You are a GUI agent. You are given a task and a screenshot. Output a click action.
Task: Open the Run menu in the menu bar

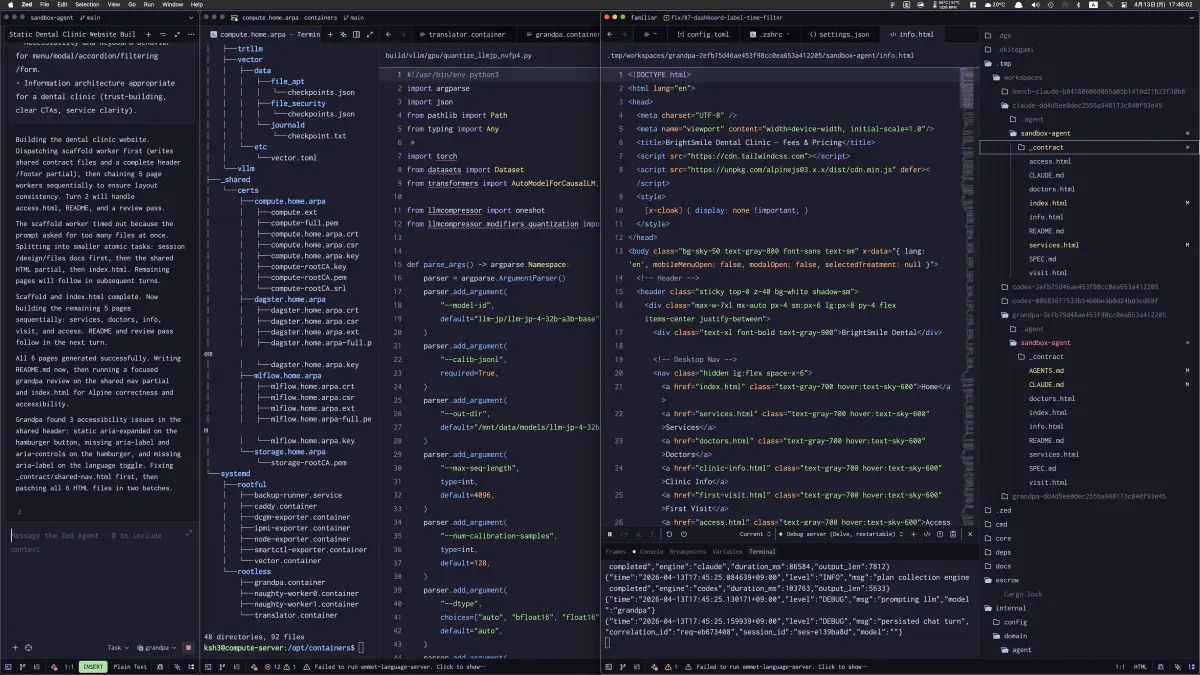[148, 5]
